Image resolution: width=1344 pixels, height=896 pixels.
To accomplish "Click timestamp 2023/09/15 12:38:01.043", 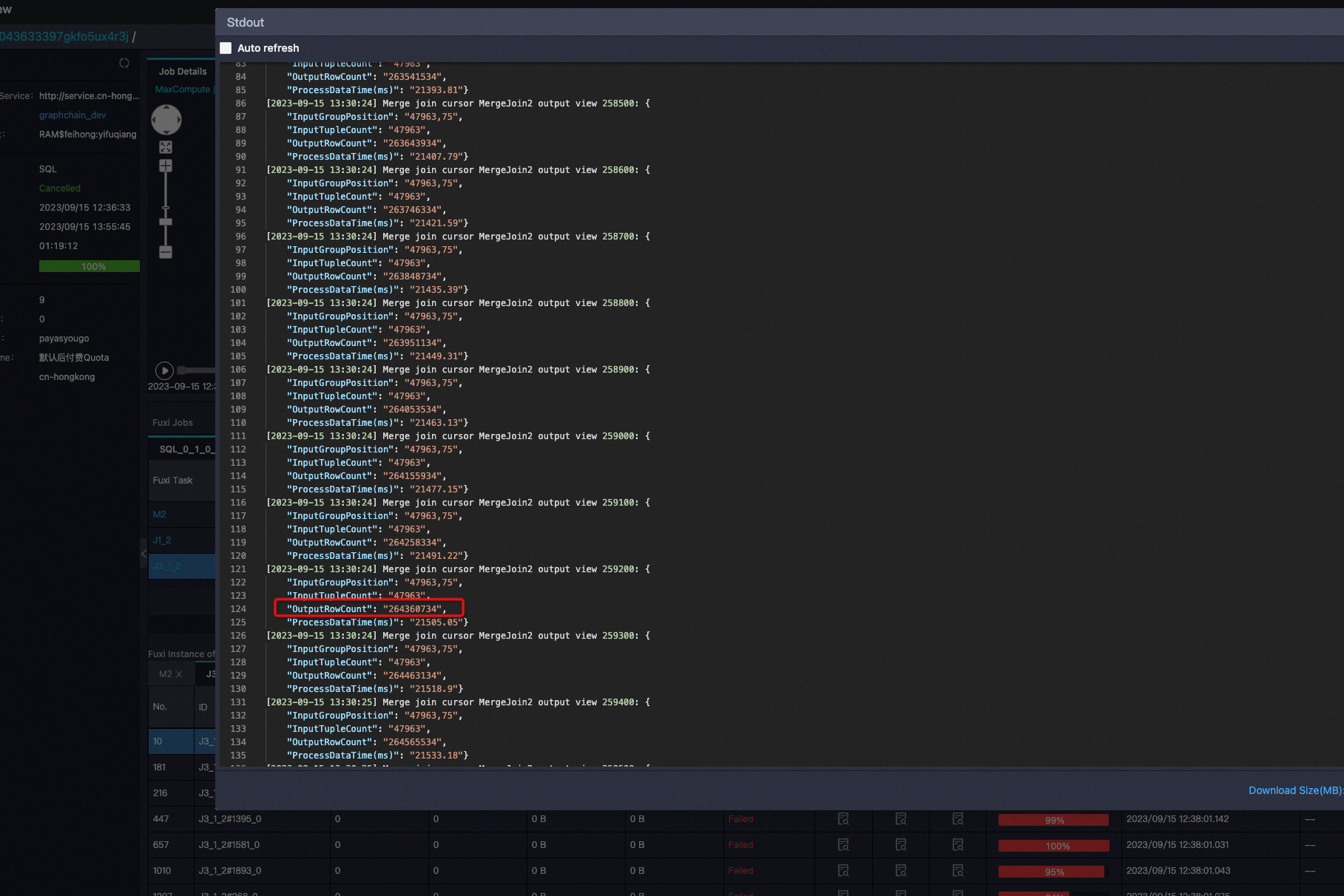I will click(x=1178, y=871).
